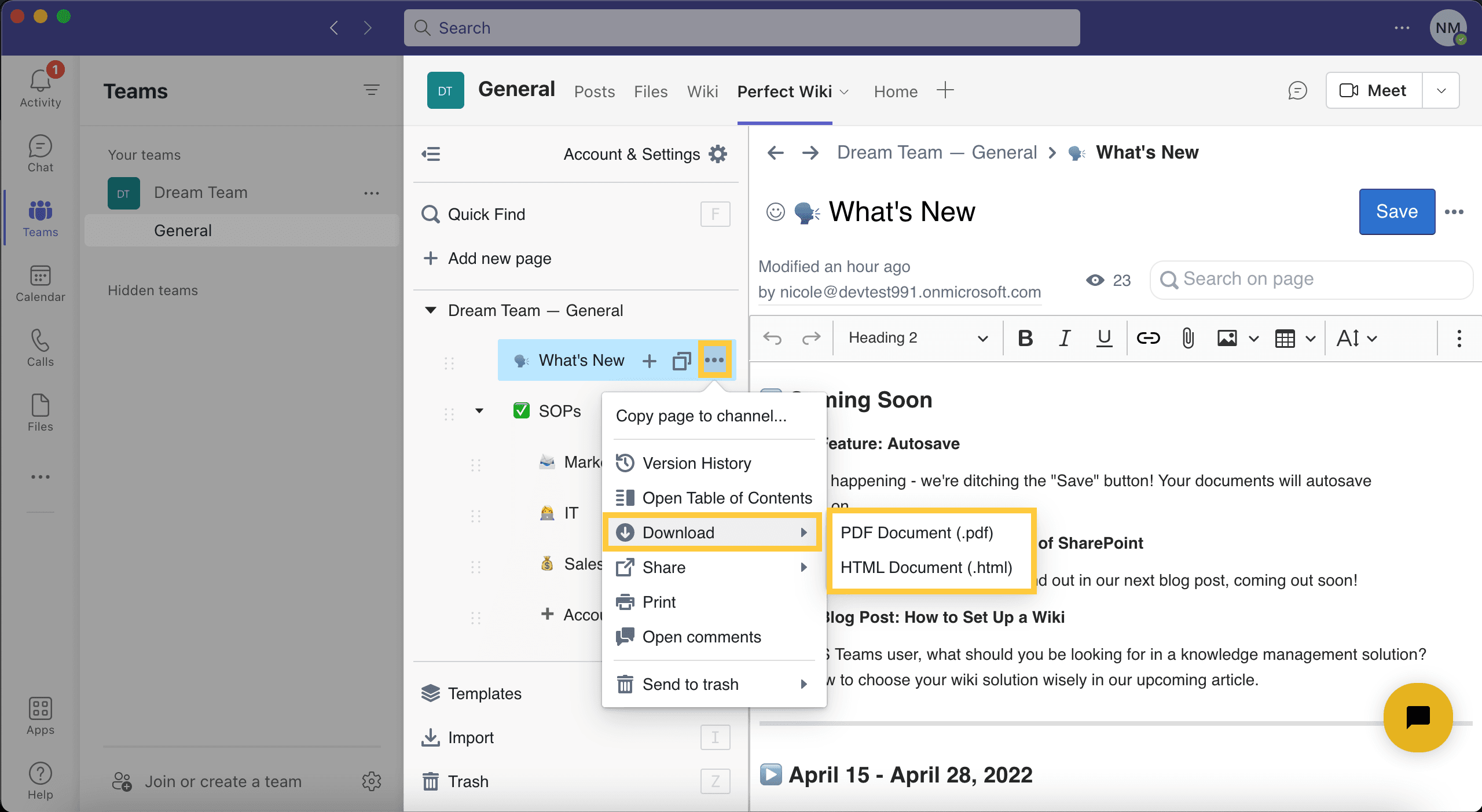Open Dream Team more options ellipsis

(372, 193)
